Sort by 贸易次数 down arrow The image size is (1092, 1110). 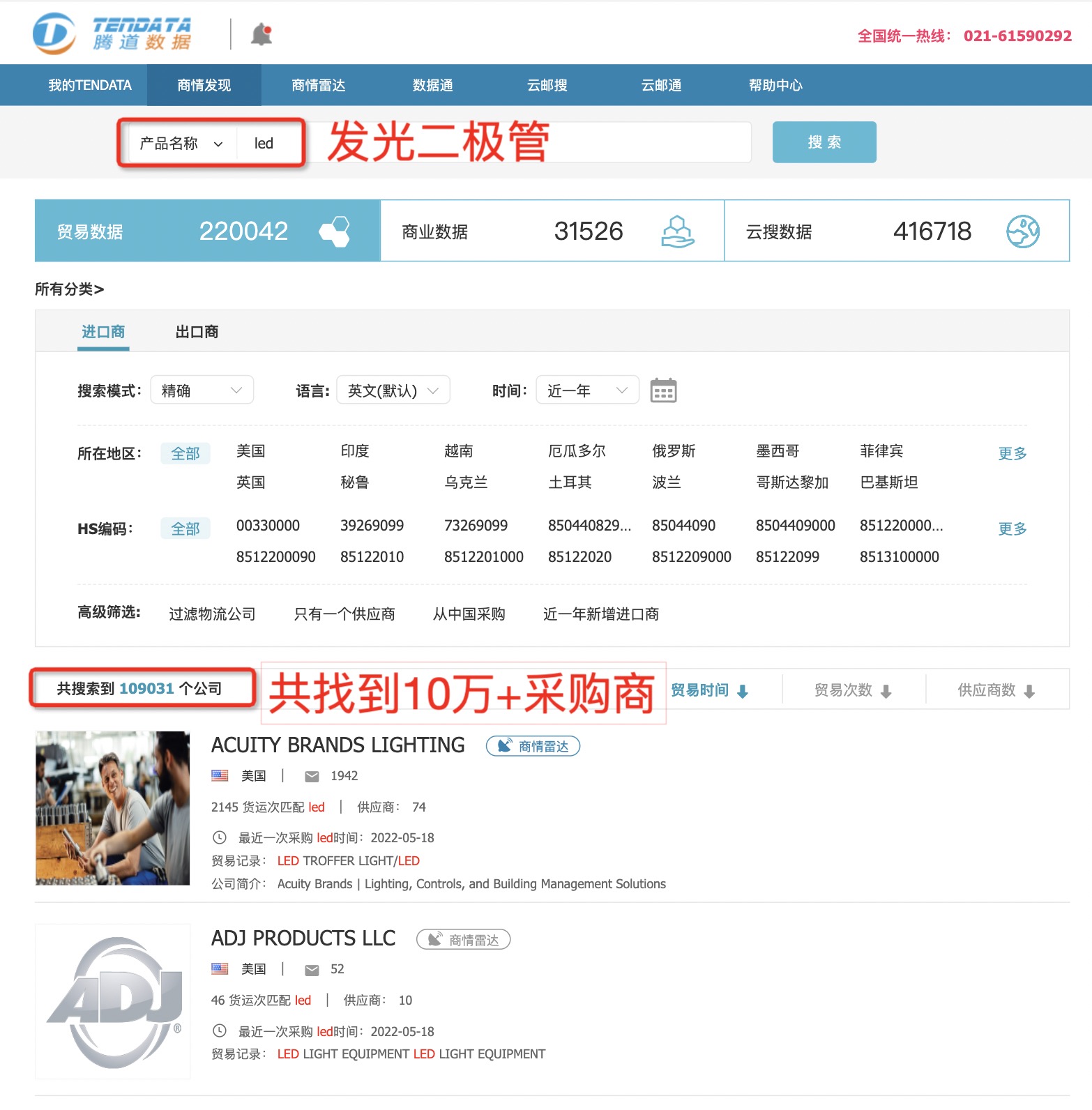pos(886,691)
